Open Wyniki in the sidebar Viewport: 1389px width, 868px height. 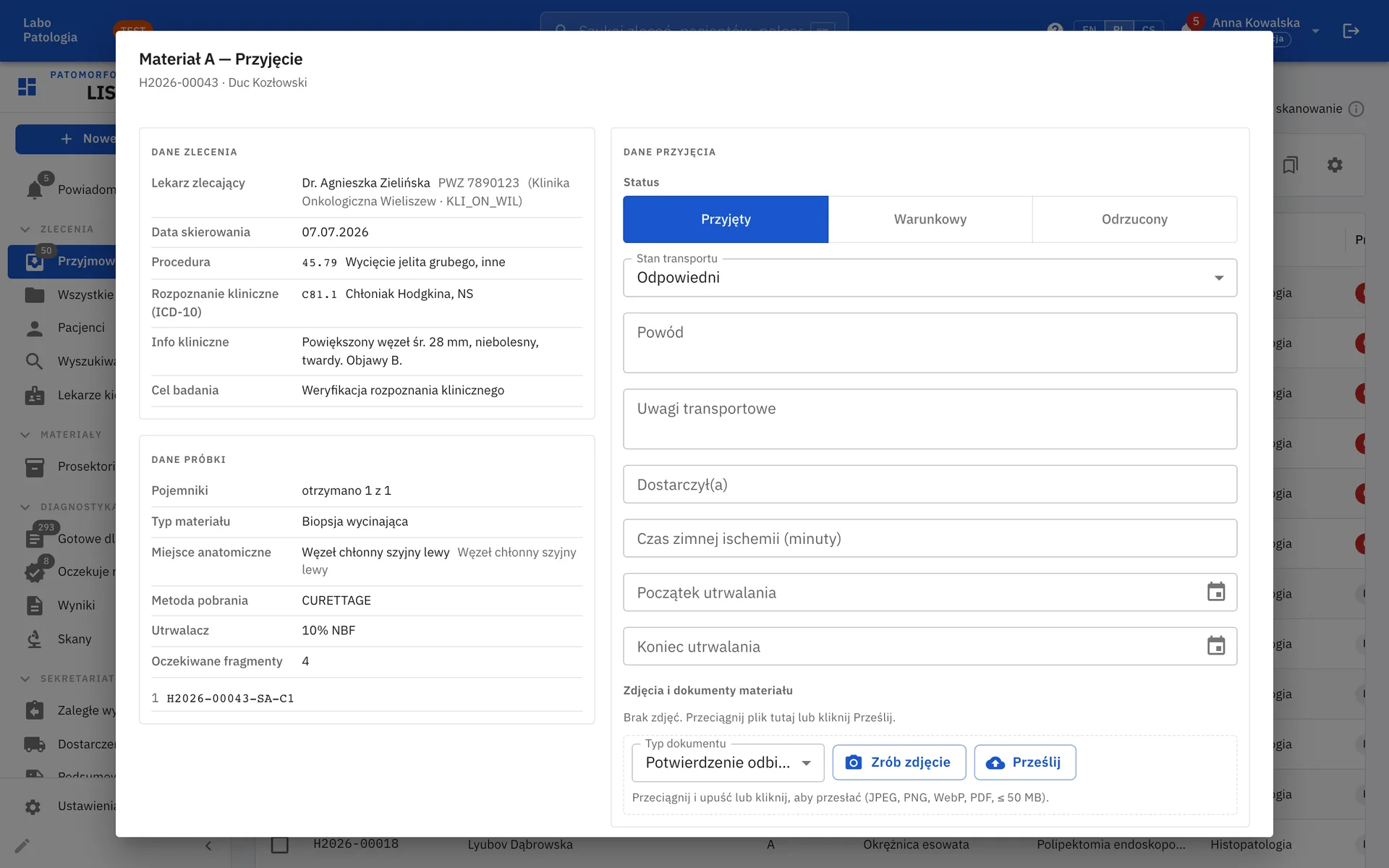[62, 605]
